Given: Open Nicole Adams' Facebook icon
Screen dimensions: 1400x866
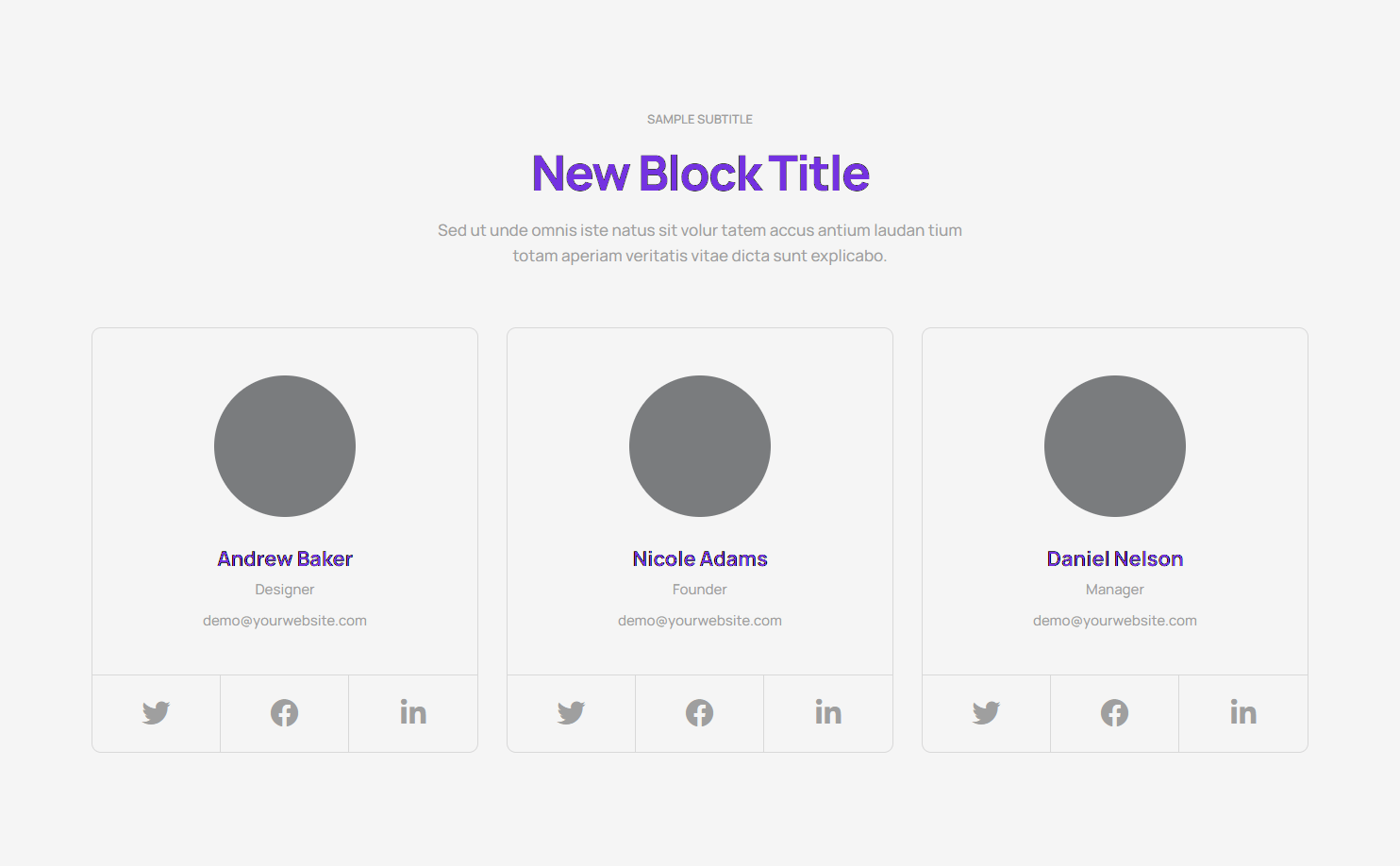Looking at the screenshot, I should point(699,713).
